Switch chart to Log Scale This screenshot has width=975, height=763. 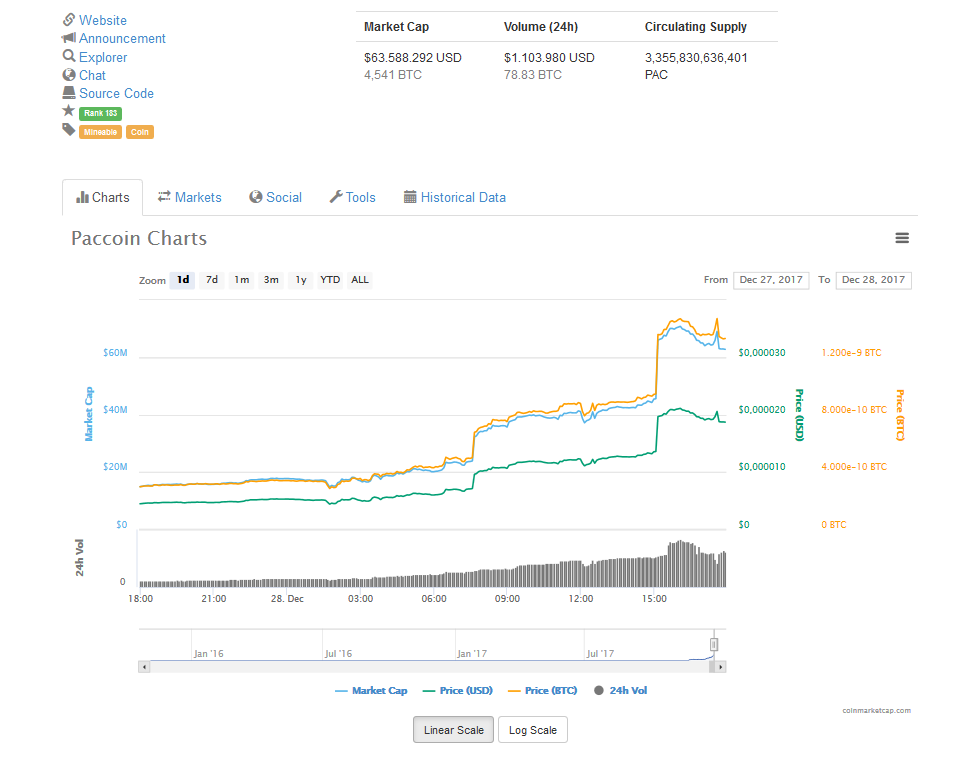tap(533, 730)
